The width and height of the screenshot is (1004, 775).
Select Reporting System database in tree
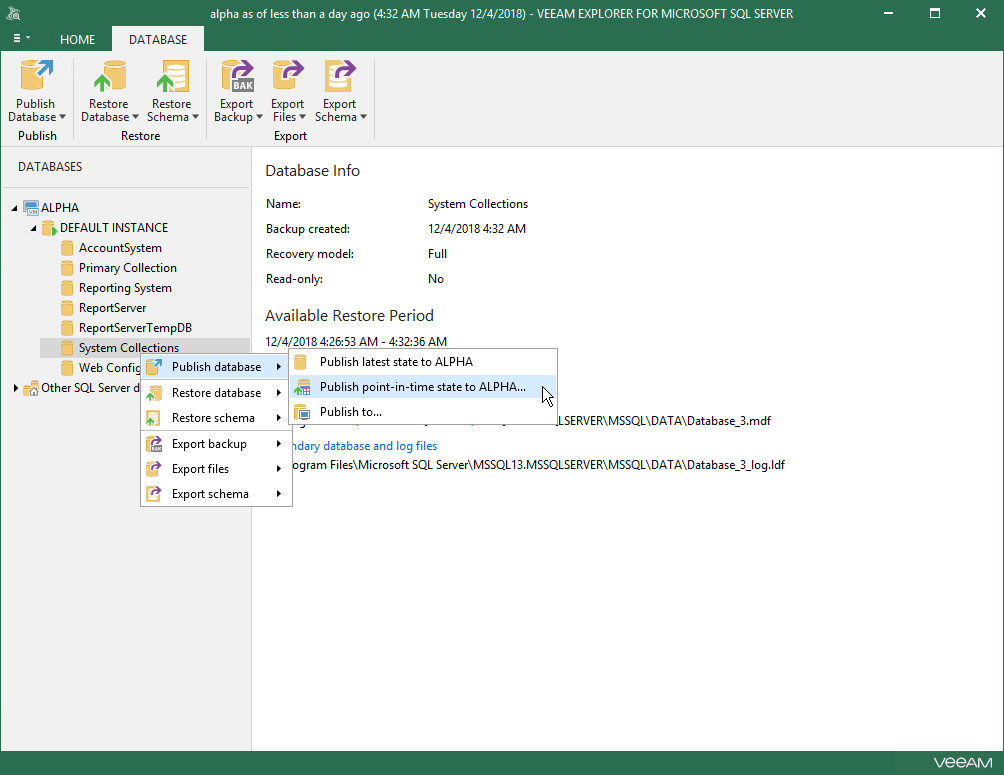click(125, 288)
